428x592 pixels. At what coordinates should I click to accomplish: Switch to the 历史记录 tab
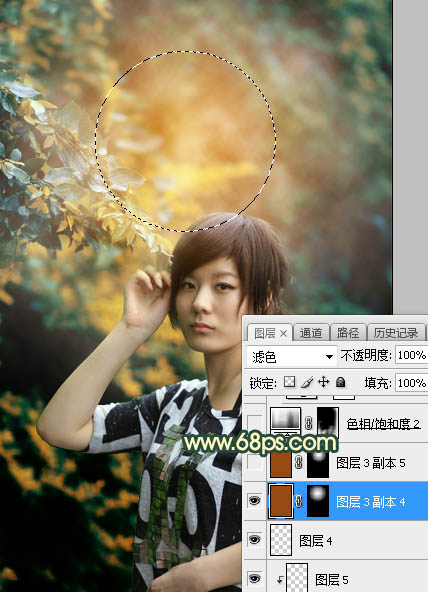pos(396,333)
